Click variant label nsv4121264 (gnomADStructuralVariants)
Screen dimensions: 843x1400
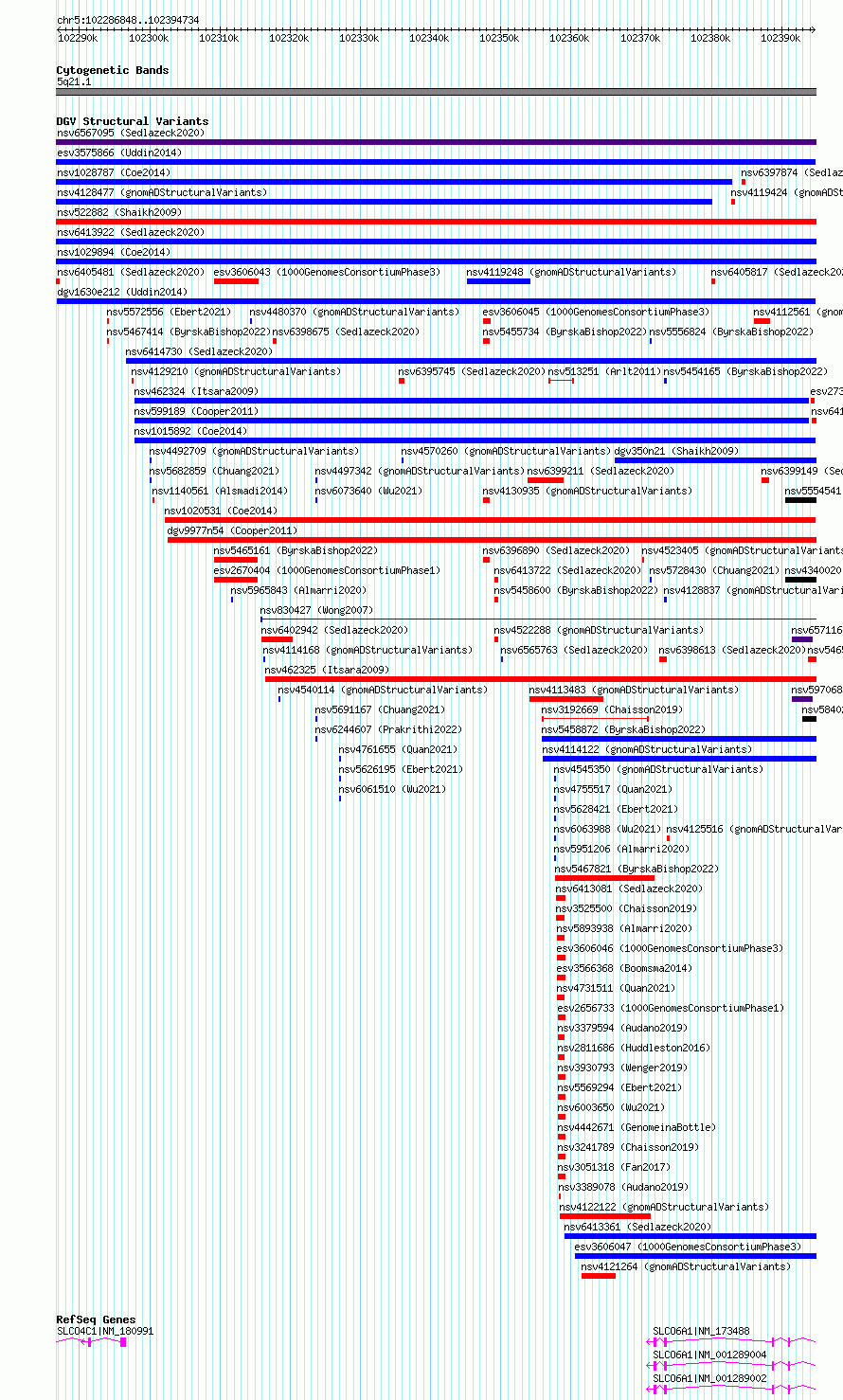click(x=686, y=1267)
